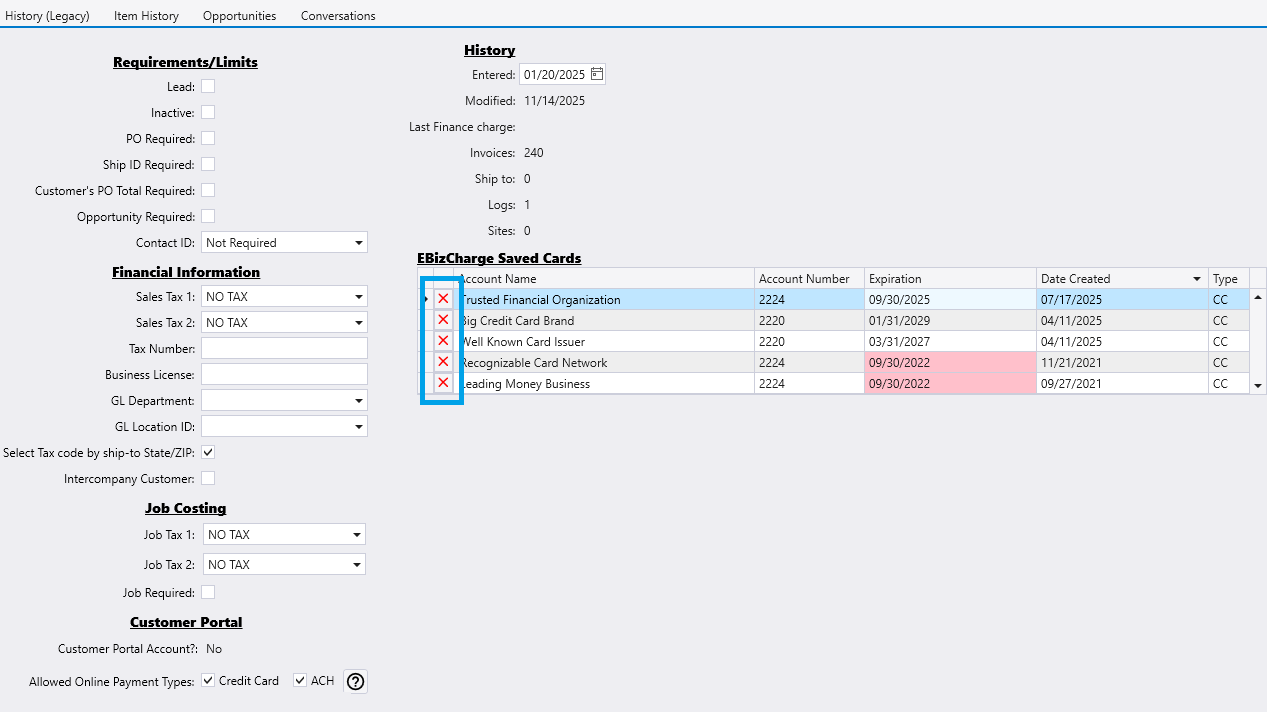
Task: Mark the customer as Inactive
Action: (x=208, y=112)
